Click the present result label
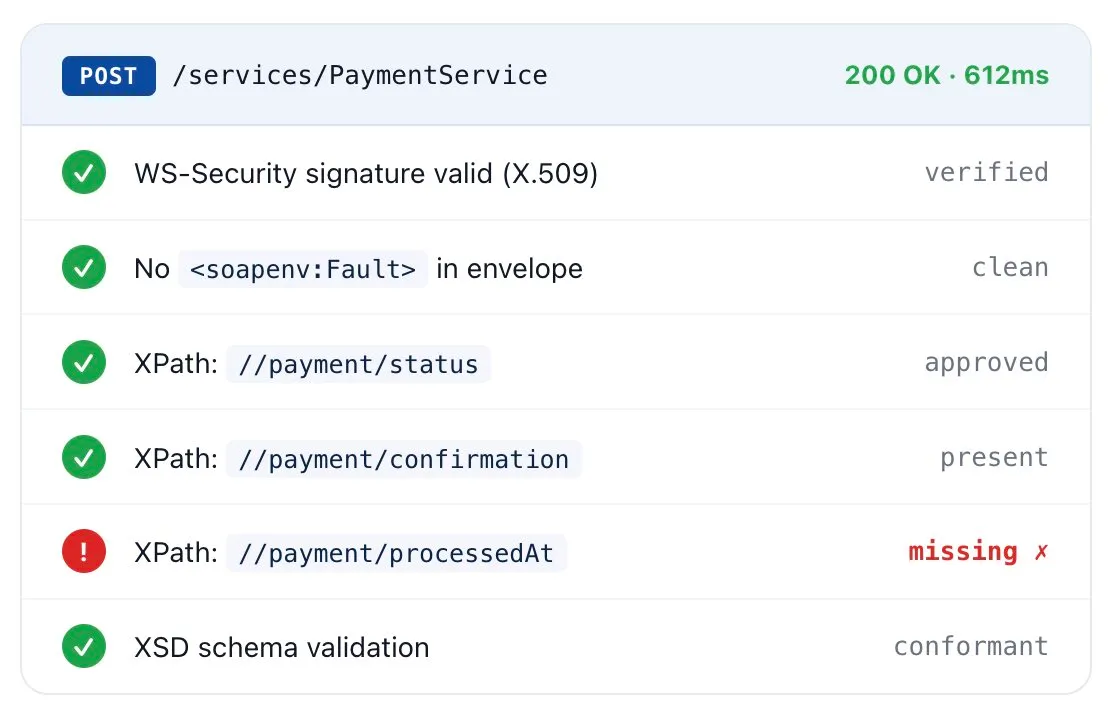 pos(994,457)
